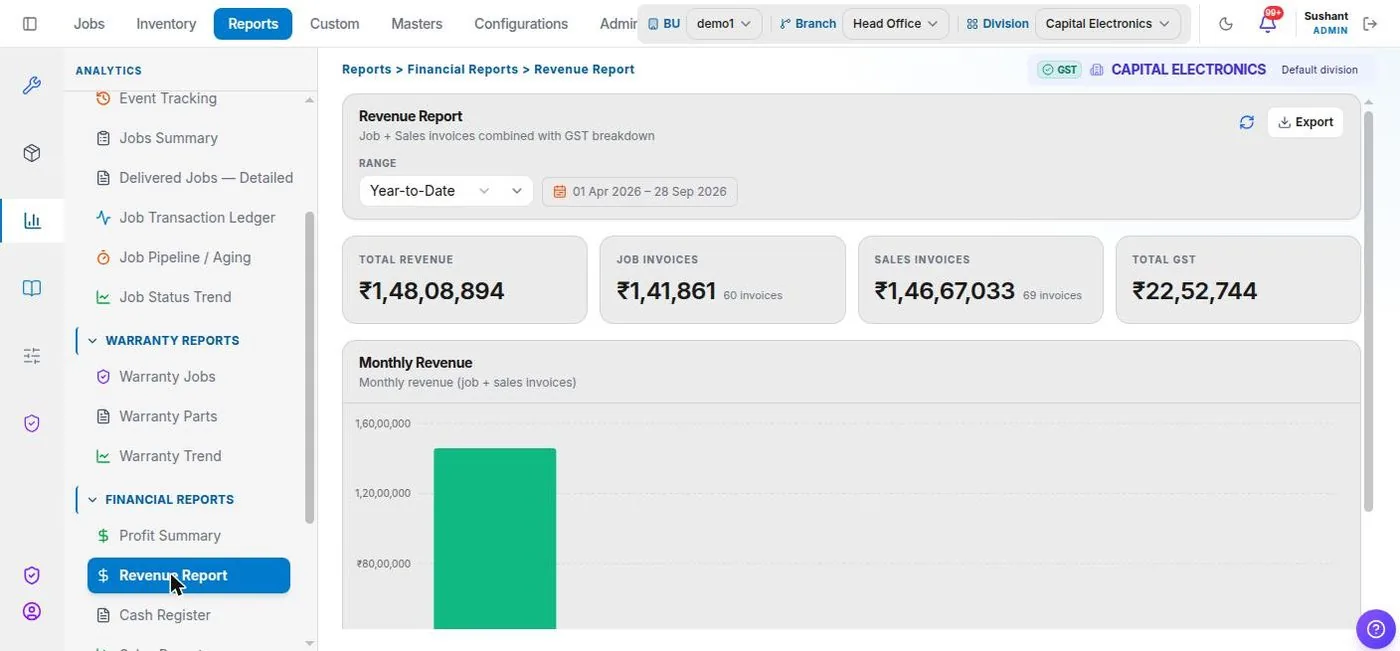Click the building icon beside Capital Electronics

point(1097,70)
